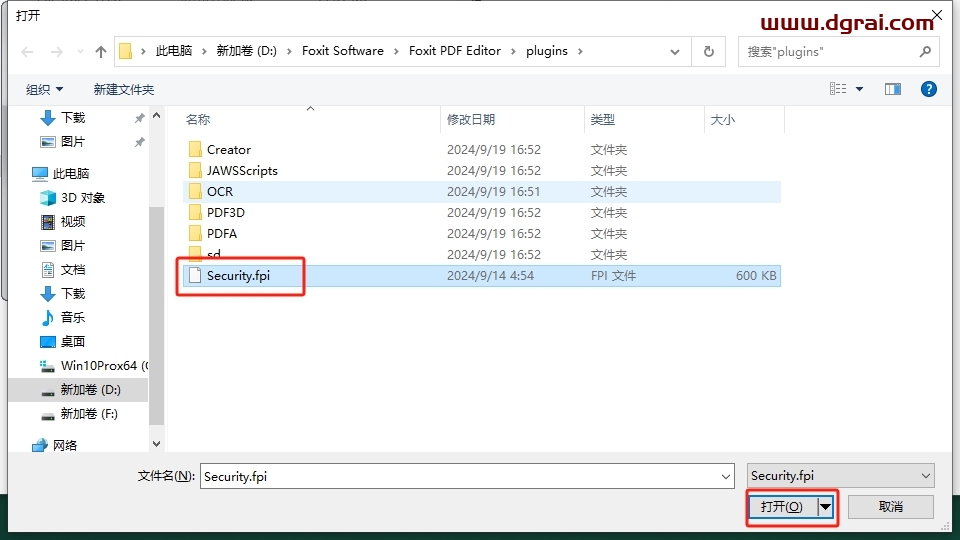The width and height of the screenshot is (960, 540).
Task: Click navigation pane scroll up arrow
Action: (156, 115)
